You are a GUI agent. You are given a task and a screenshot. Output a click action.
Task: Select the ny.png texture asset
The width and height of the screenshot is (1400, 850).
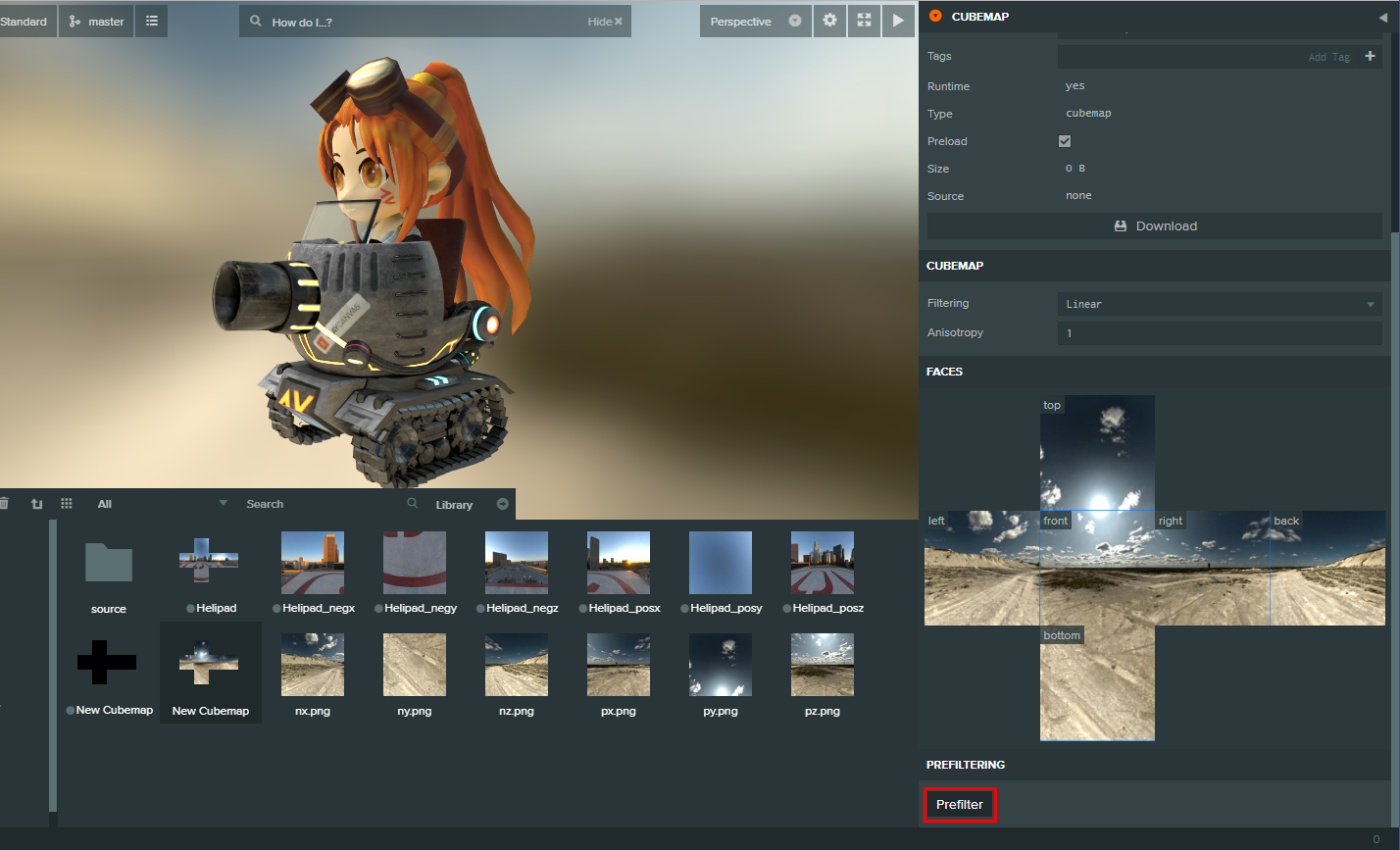[415, 675]
